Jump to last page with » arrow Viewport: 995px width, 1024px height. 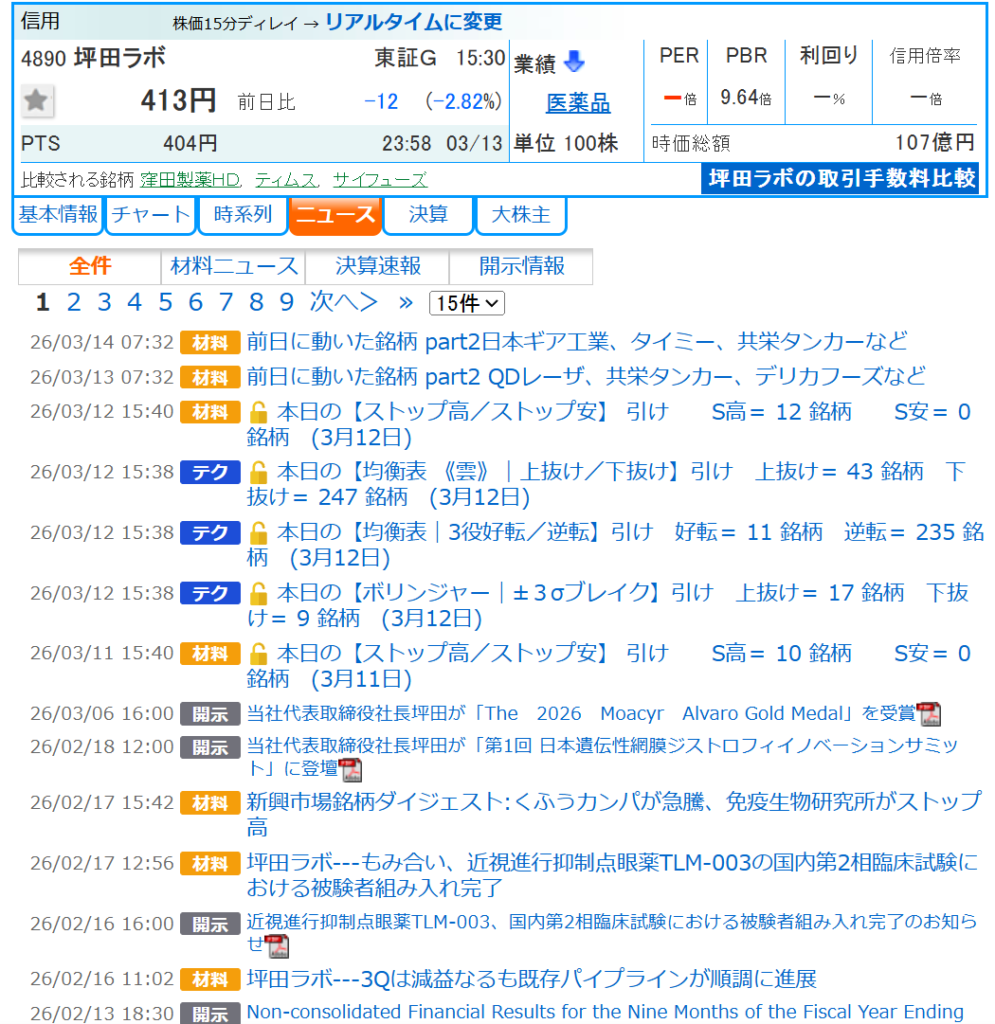[x=405, y=302]
